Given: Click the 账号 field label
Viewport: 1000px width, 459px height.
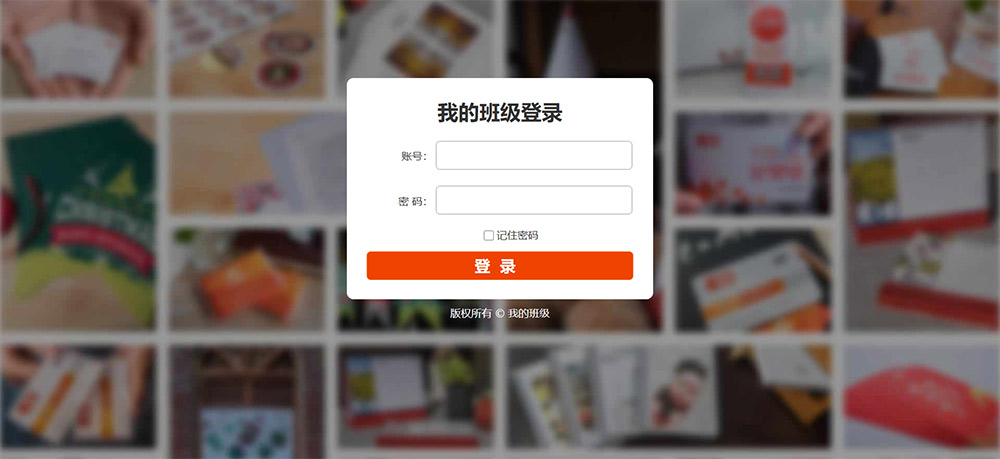Looking at the screenshot, I should pyautogui.click(x=413, y=156).
